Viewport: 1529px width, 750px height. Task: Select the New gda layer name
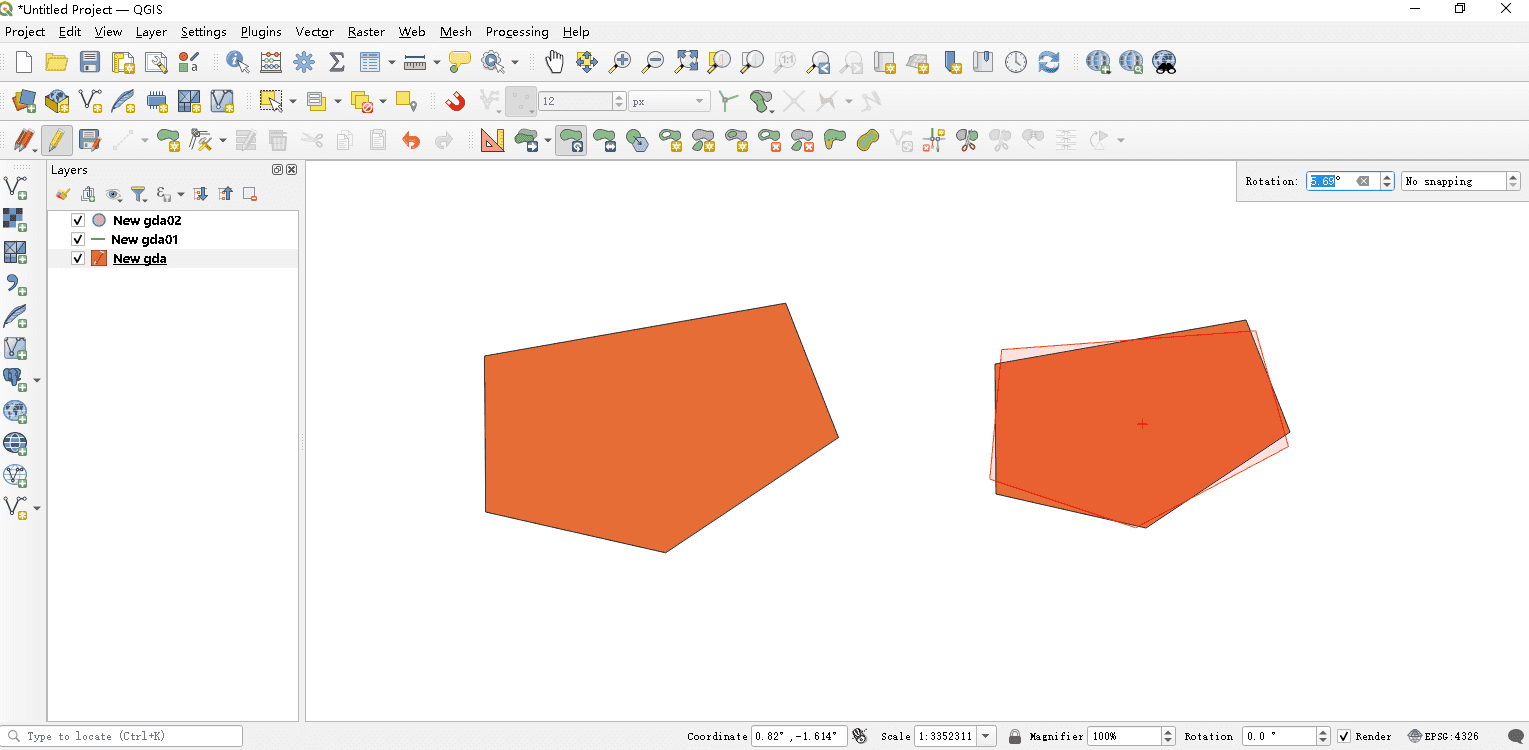tap(140, 258)
